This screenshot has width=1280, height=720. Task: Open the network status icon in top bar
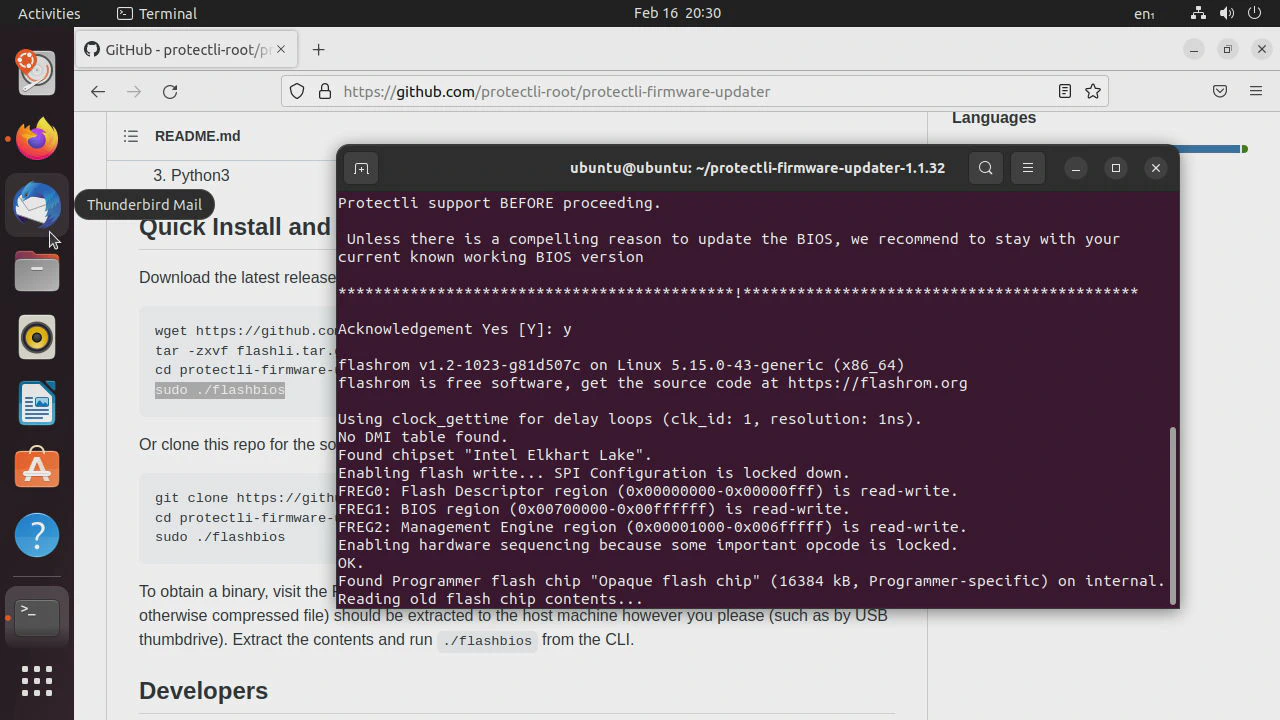coord(1198,13)
